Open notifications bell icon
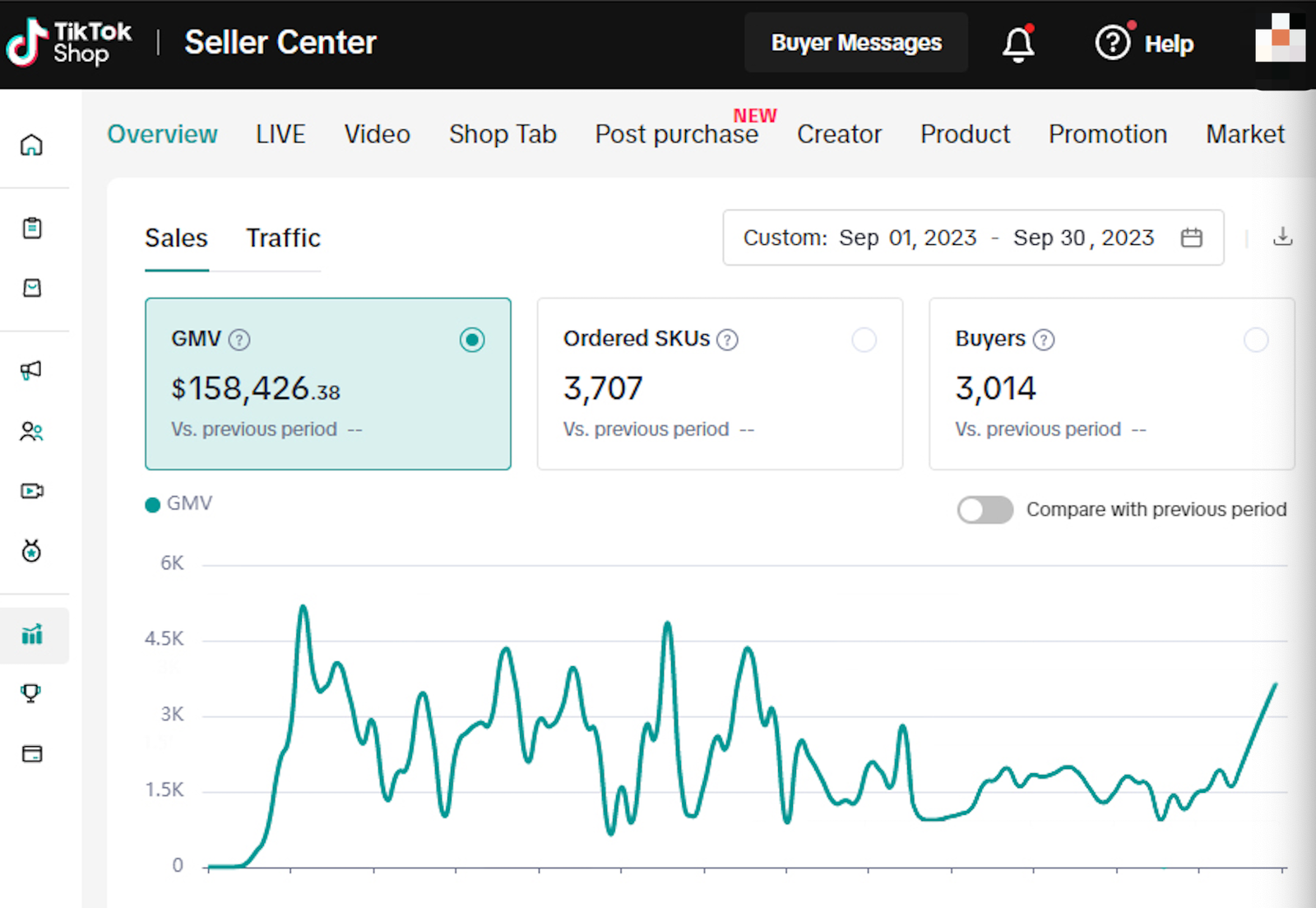Image resolution: width=1316 pixels, height=908 pixels. click(x=1017, y=43)
